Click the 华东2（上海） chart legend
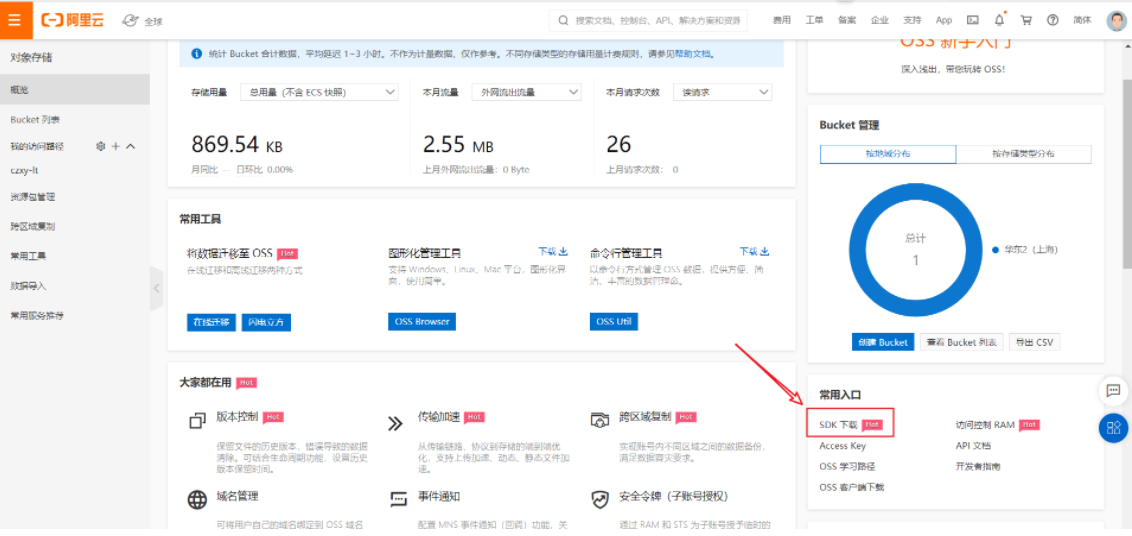The width and height of the screenshot is (1132, 536). pyautogui.click(x=1024, y=249)
